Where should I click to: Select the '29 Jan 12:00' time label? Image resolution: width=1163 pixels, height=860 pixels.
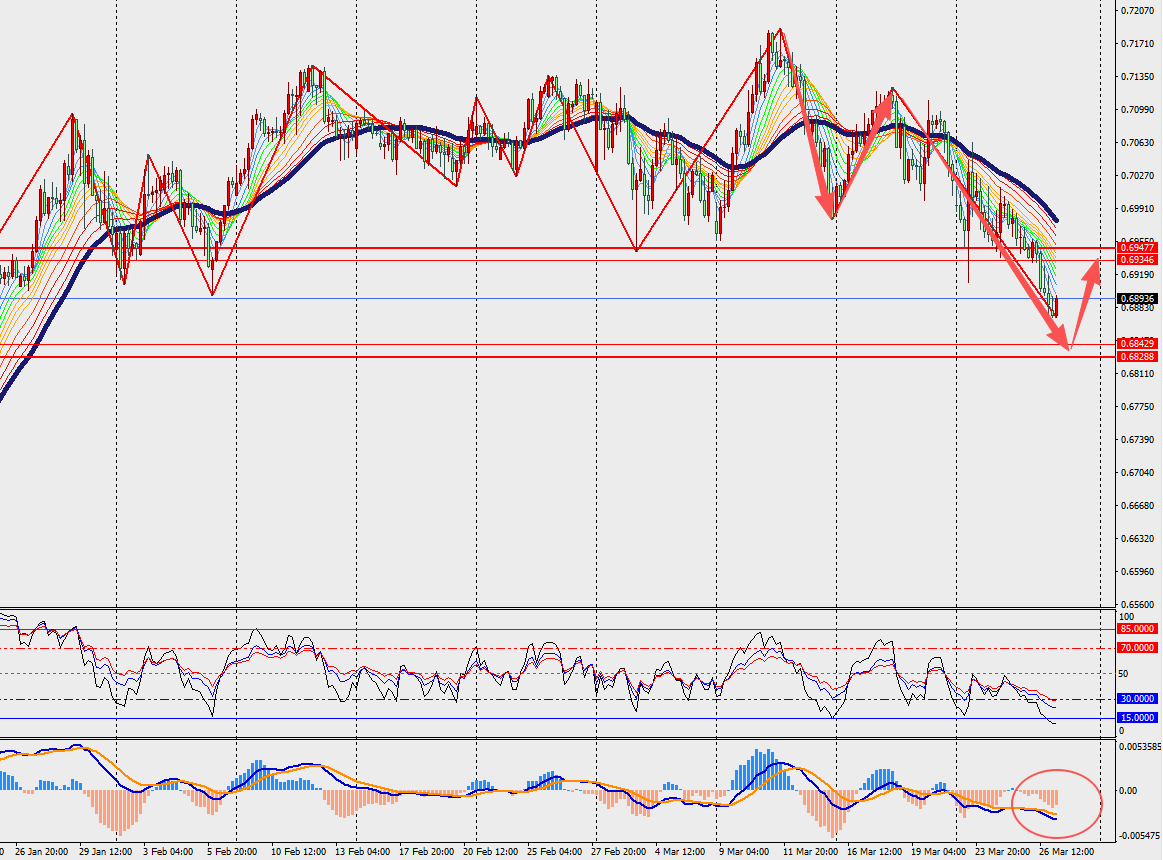106,852
